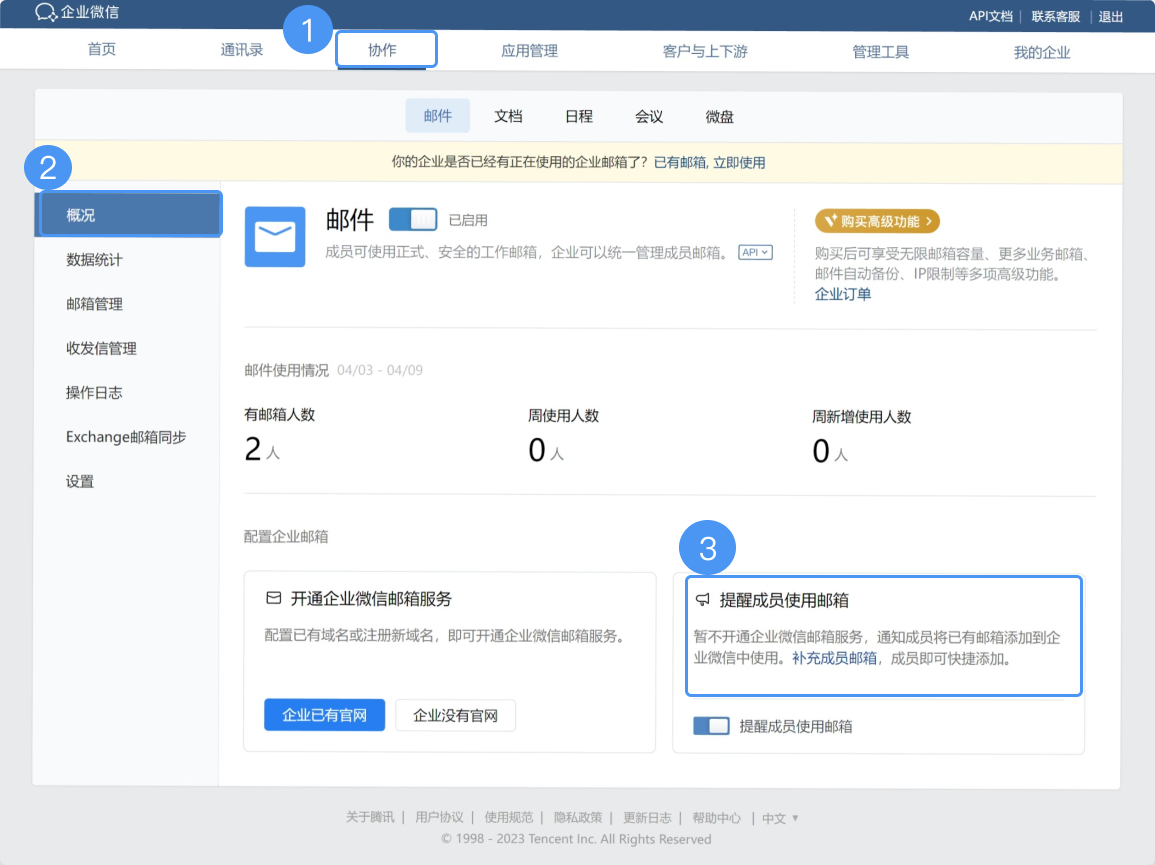Click the envelope icon beside 开通企业微信邮箱服务
The width and height of the screenshot is (1155, 865).
(273, 598)
